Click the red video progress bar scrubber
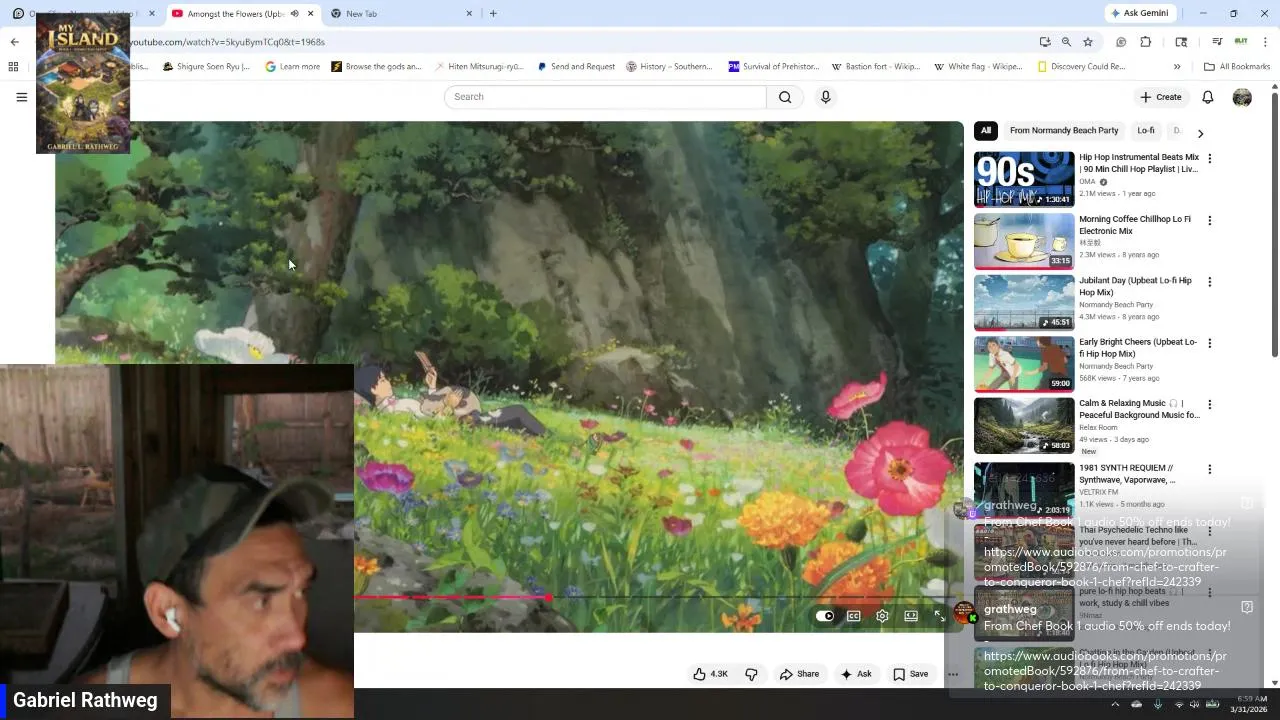The width and height of the screenshot is (1280, 720). click(x=548, y=598)
